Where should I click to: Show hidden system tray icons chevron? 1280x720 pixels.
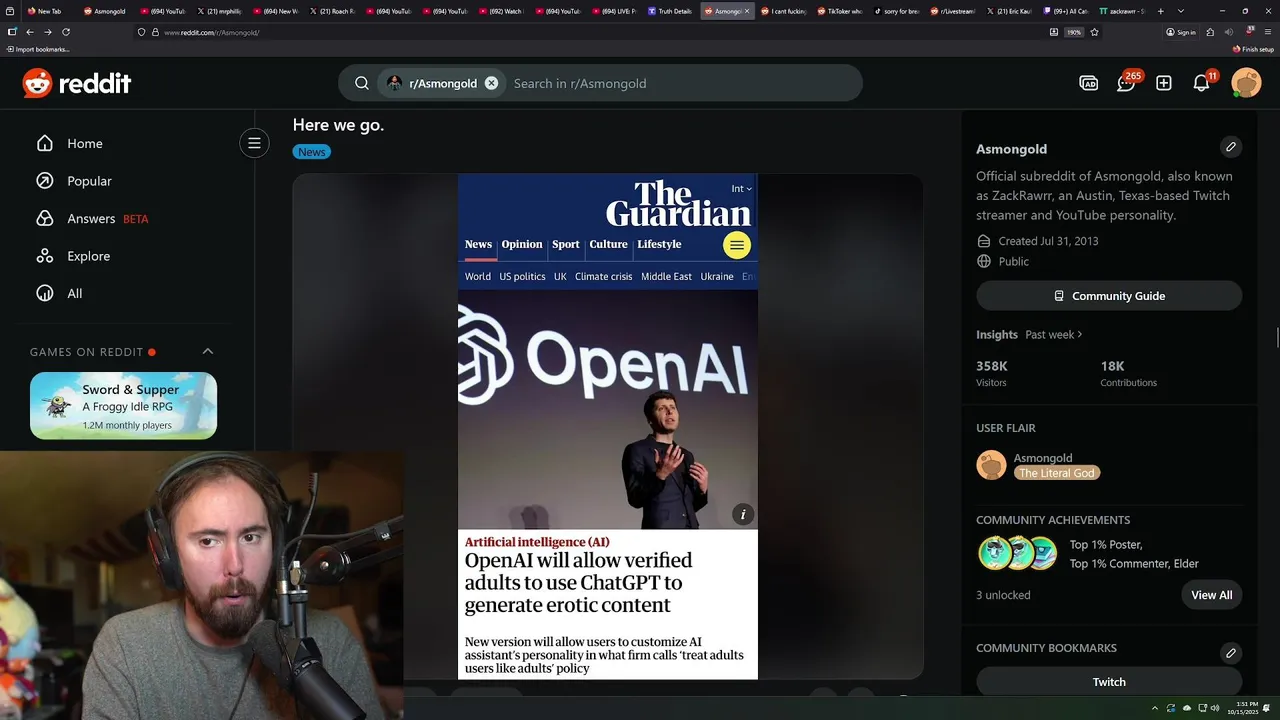[x=1154, y=708]
